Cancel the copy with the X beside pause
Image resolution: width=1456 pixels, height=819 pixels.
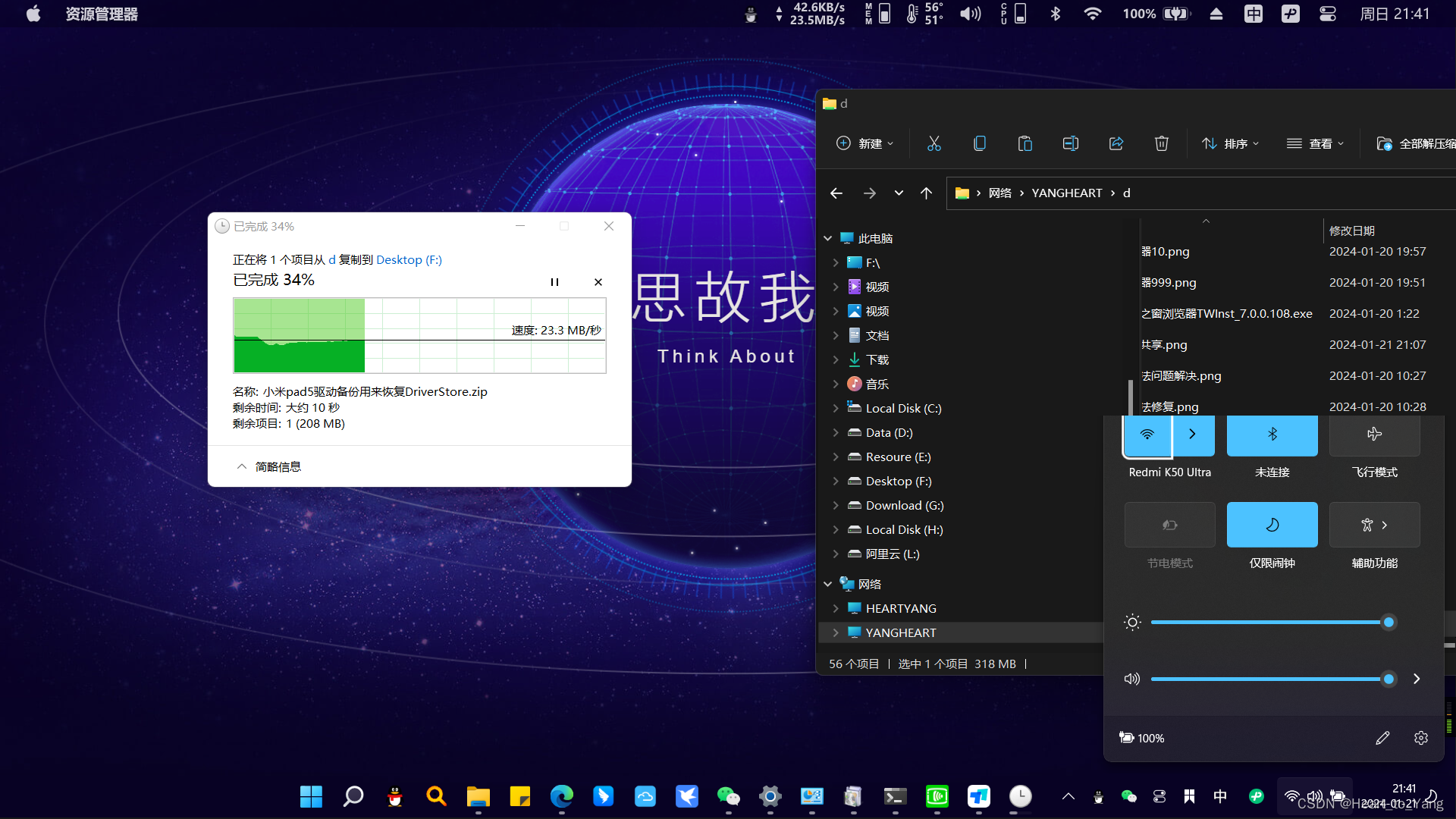598,282
